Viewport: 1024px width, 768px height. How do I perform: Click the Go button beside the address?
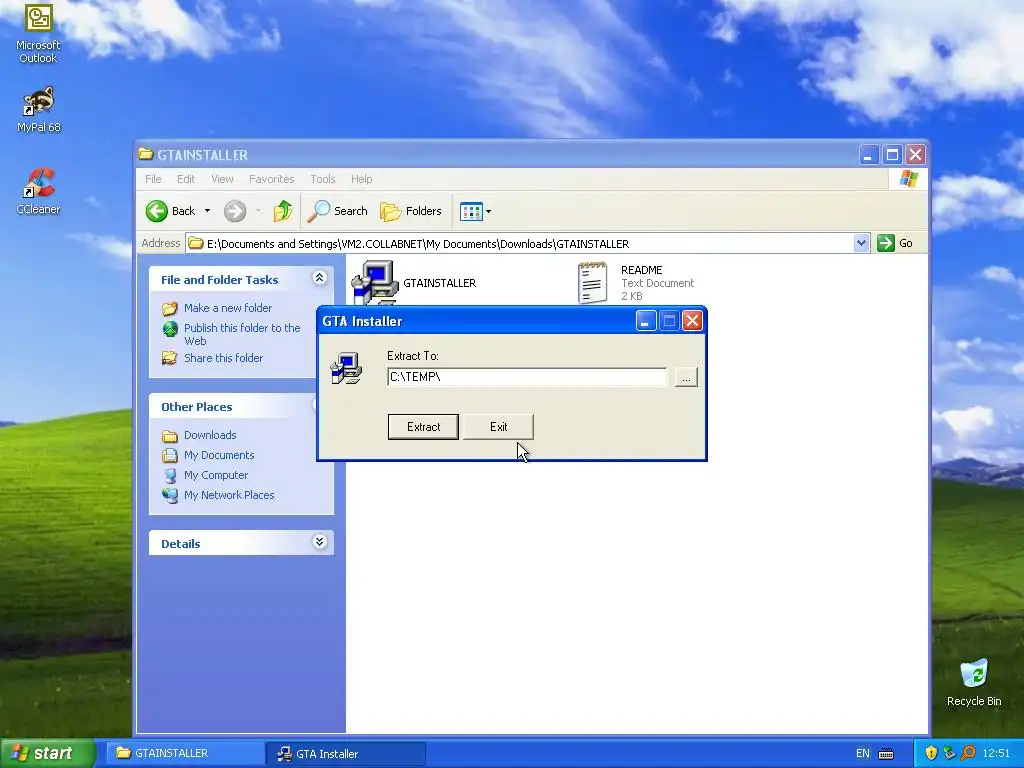coord(895,243)
